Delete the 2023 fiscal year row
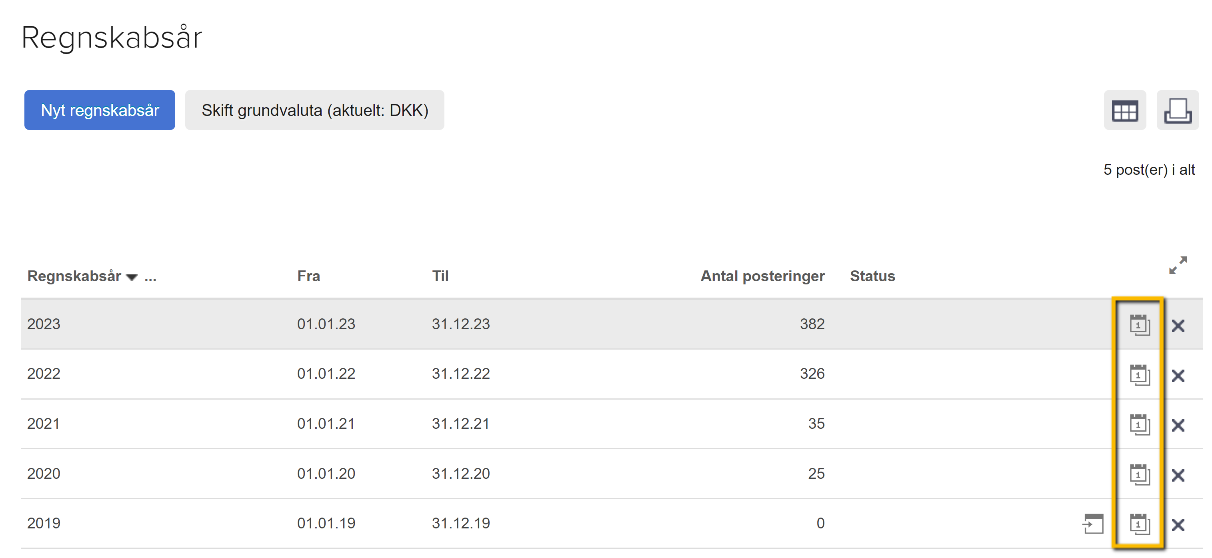Viewport: 1212px width, 558px height. [1178, 325]
